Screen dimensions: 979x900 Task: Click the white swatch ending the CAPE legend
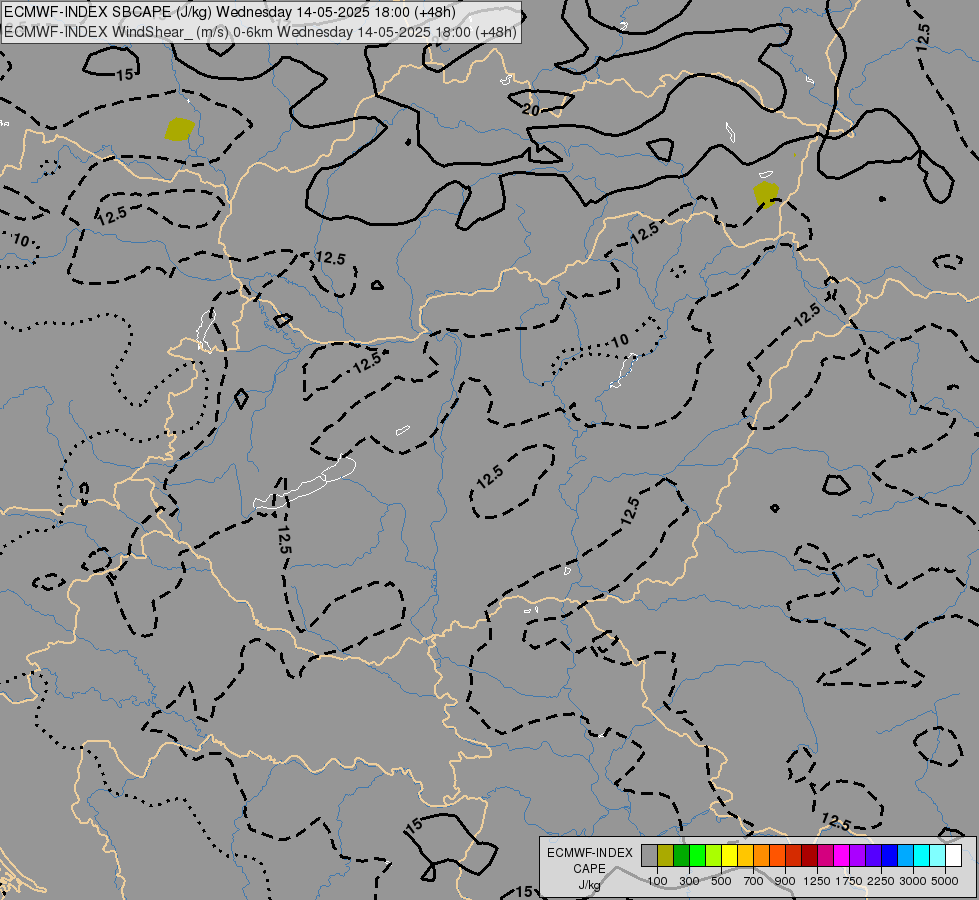[953, 855]
